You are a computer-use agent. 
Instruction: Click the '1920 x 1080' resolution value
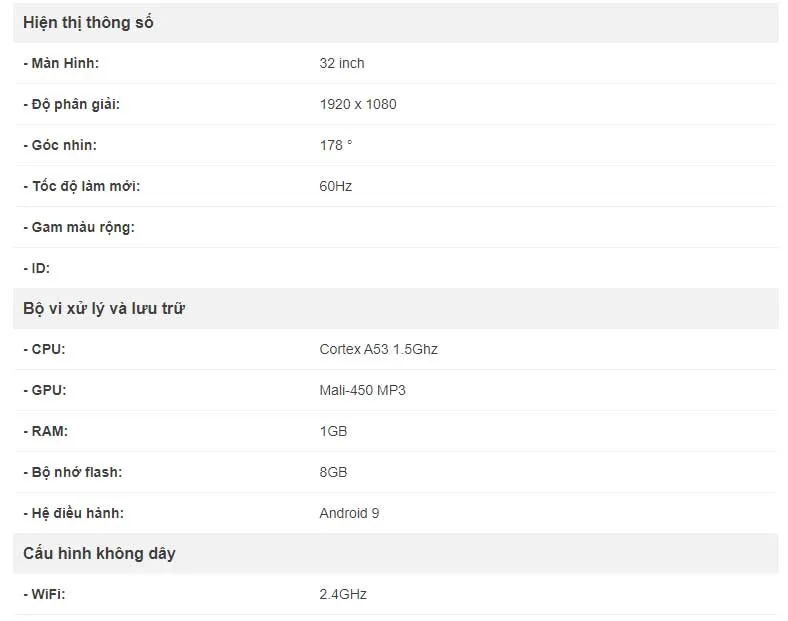(x=358, y=105)
